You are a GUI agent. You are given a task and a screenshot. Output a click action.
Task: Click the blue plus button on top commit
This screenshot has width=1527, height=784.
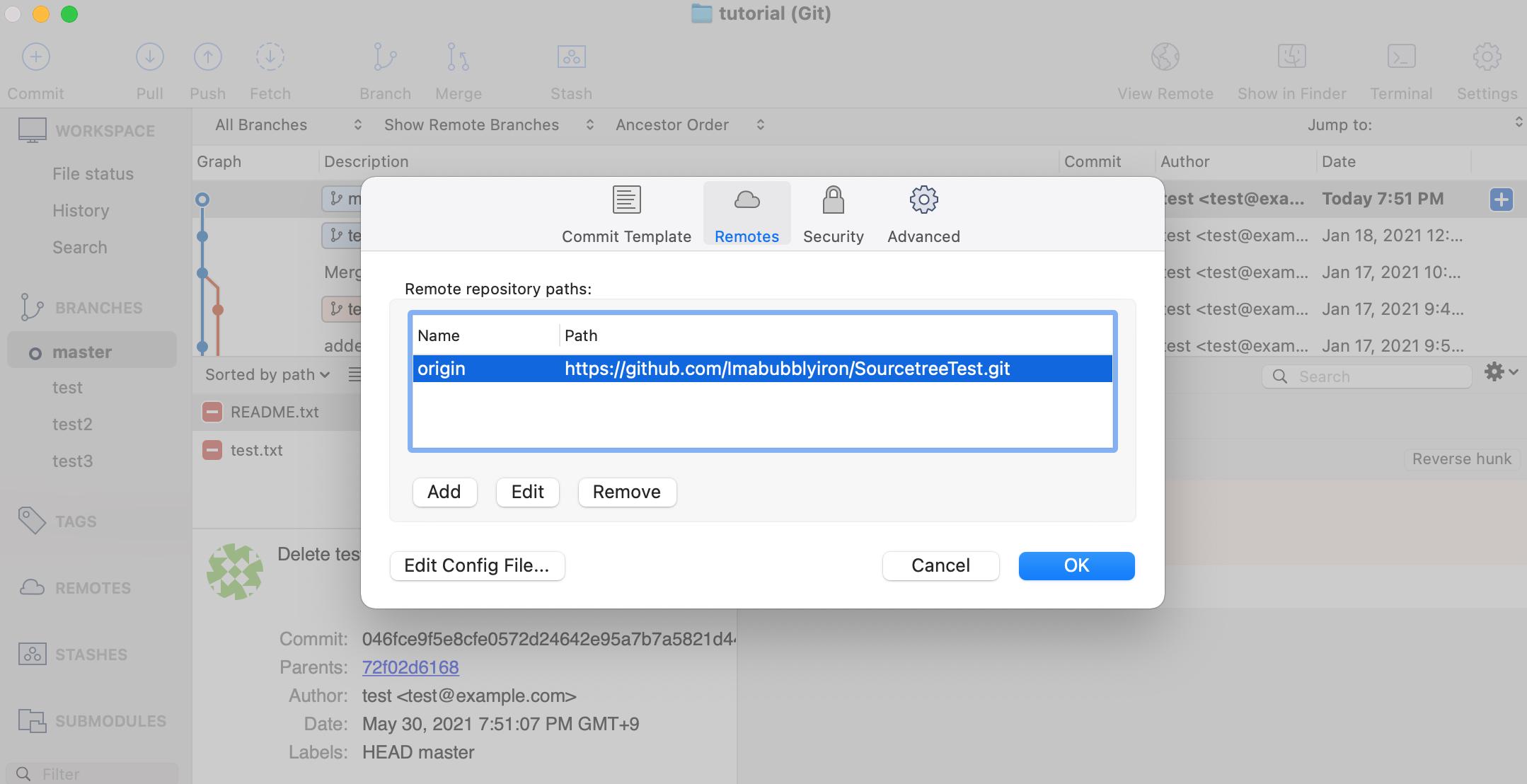pyautogui.click(x=1501, y=200)
